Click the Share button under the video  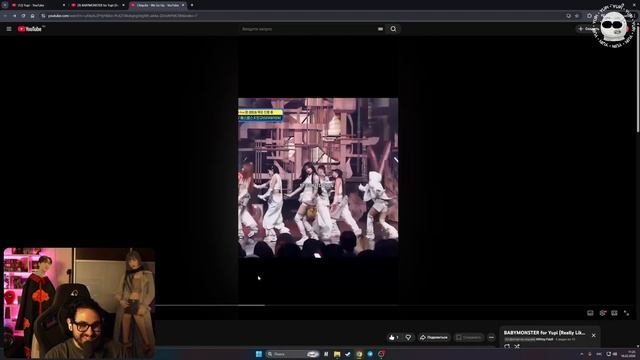(x=433, y=338)
